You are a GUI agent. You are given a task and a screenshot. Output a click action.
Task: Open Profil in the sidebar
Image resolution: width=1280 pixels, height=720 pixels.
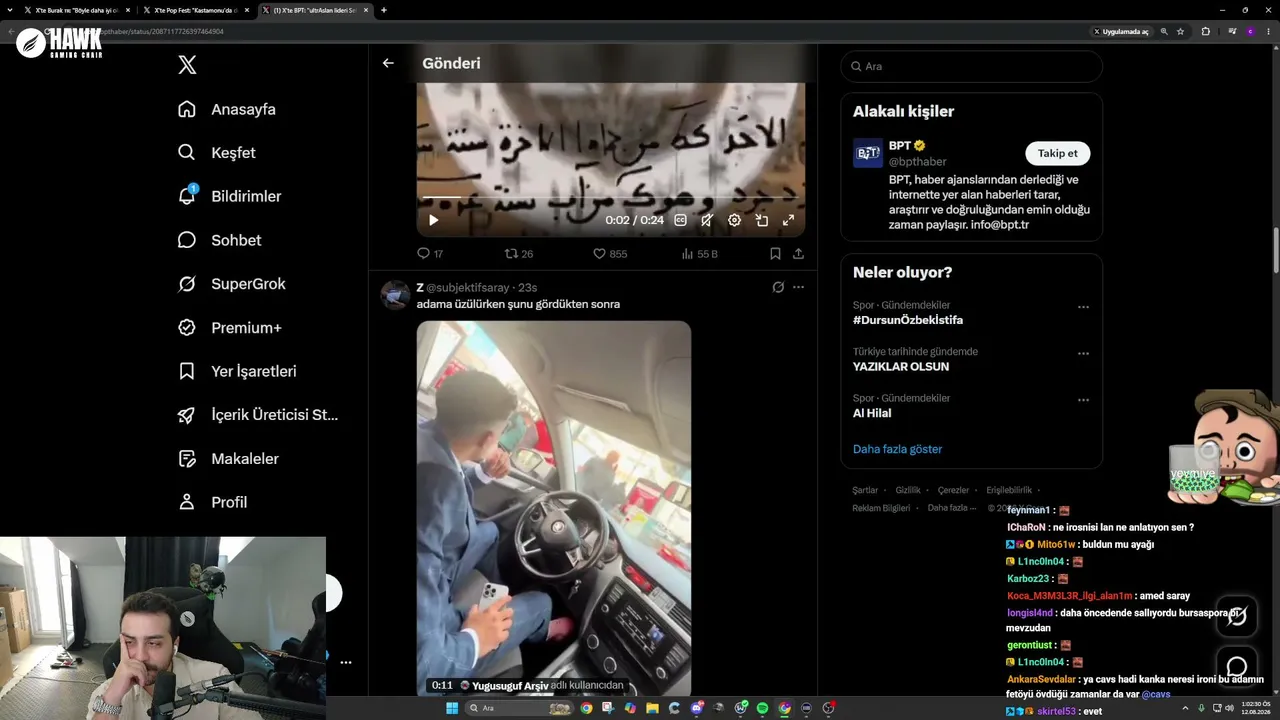[212, 502]
